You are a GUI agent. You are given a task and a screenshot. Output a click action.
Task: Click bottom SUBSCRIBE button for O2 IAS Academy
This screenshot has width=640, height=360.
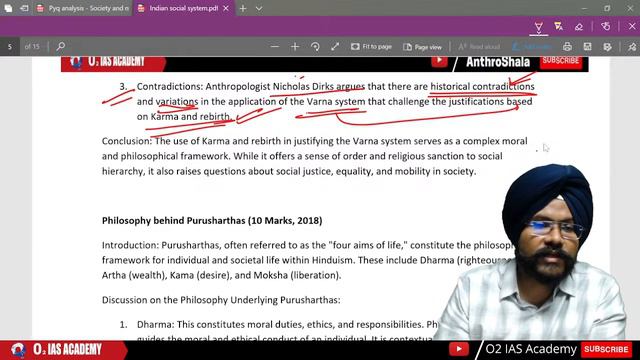(606, 349)
